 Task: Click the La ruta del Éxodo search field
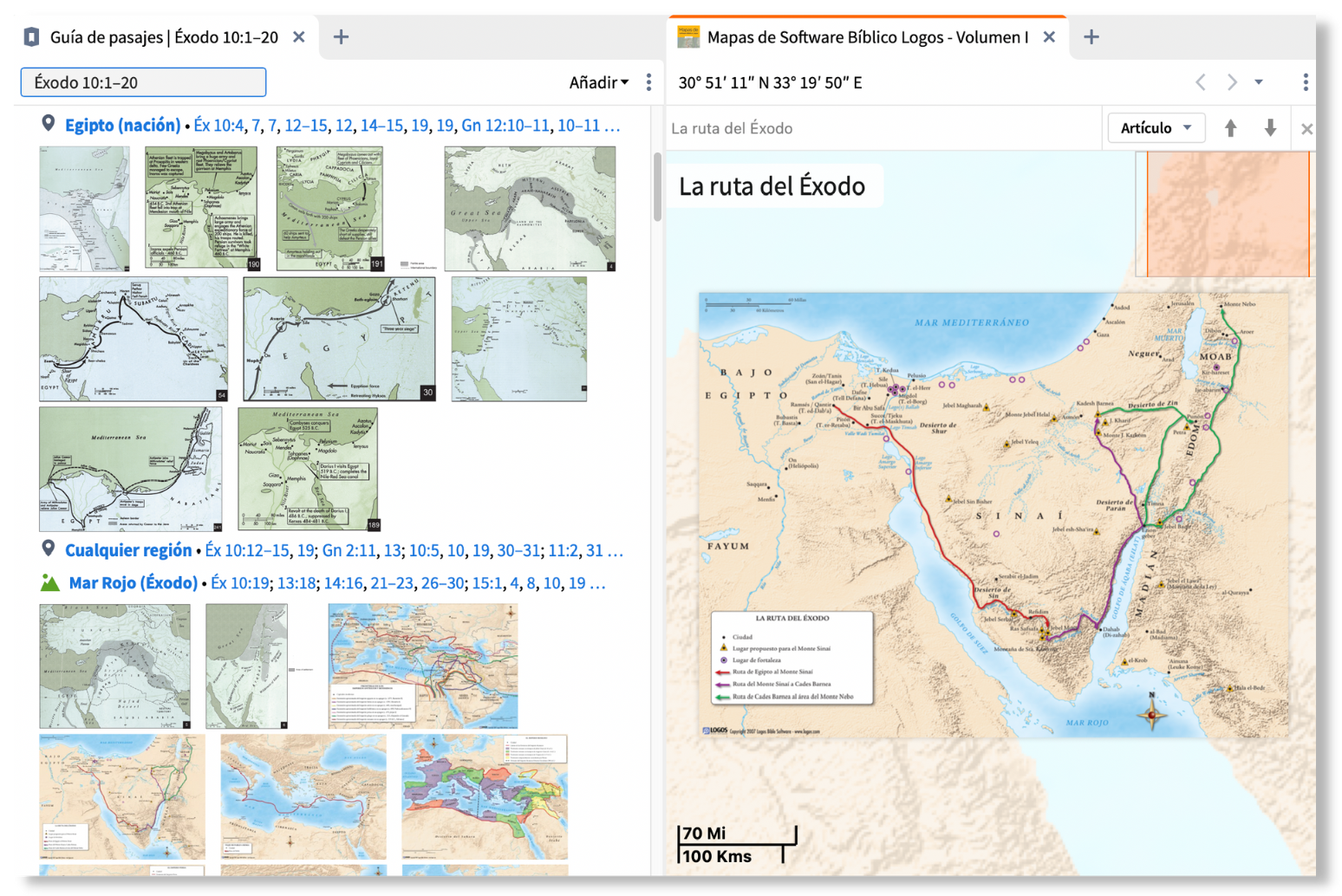point(884,128)
